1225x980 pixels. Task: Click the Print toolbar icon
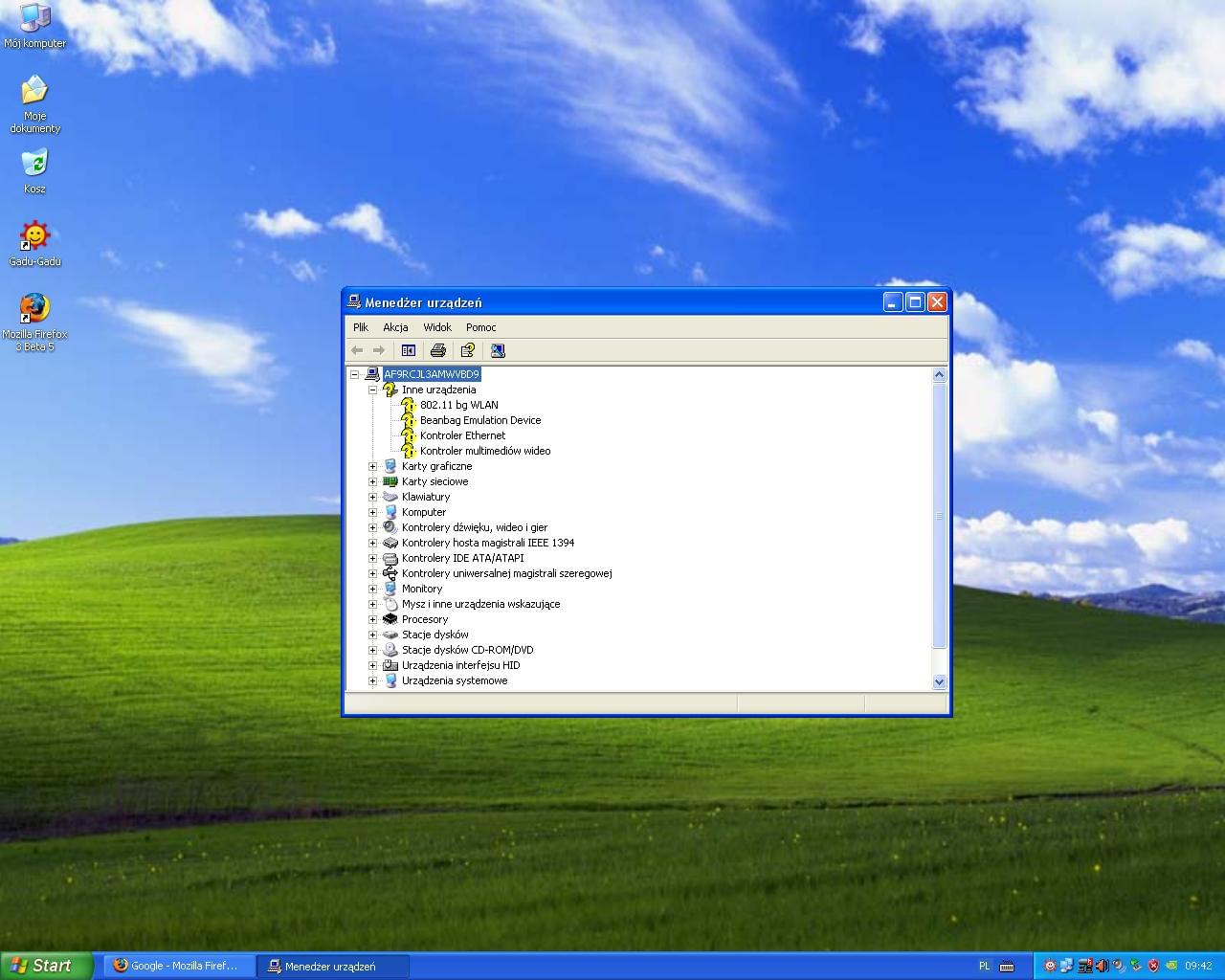438,351
